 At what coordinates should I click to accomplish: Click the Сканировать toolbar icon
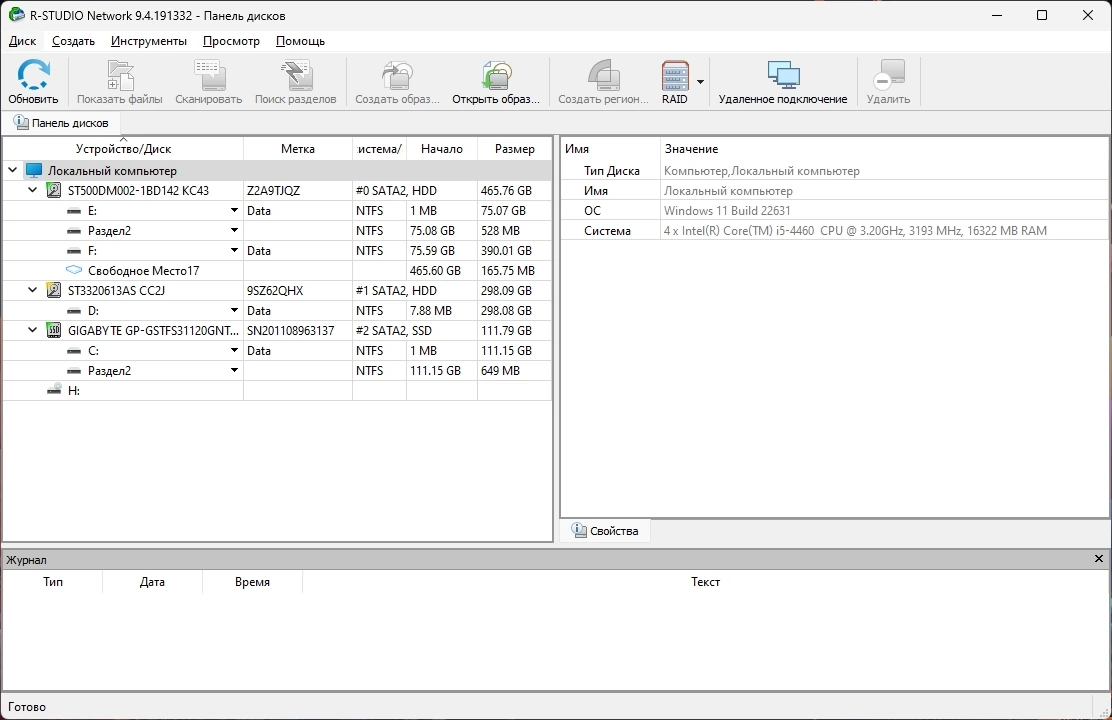(209, 74)
